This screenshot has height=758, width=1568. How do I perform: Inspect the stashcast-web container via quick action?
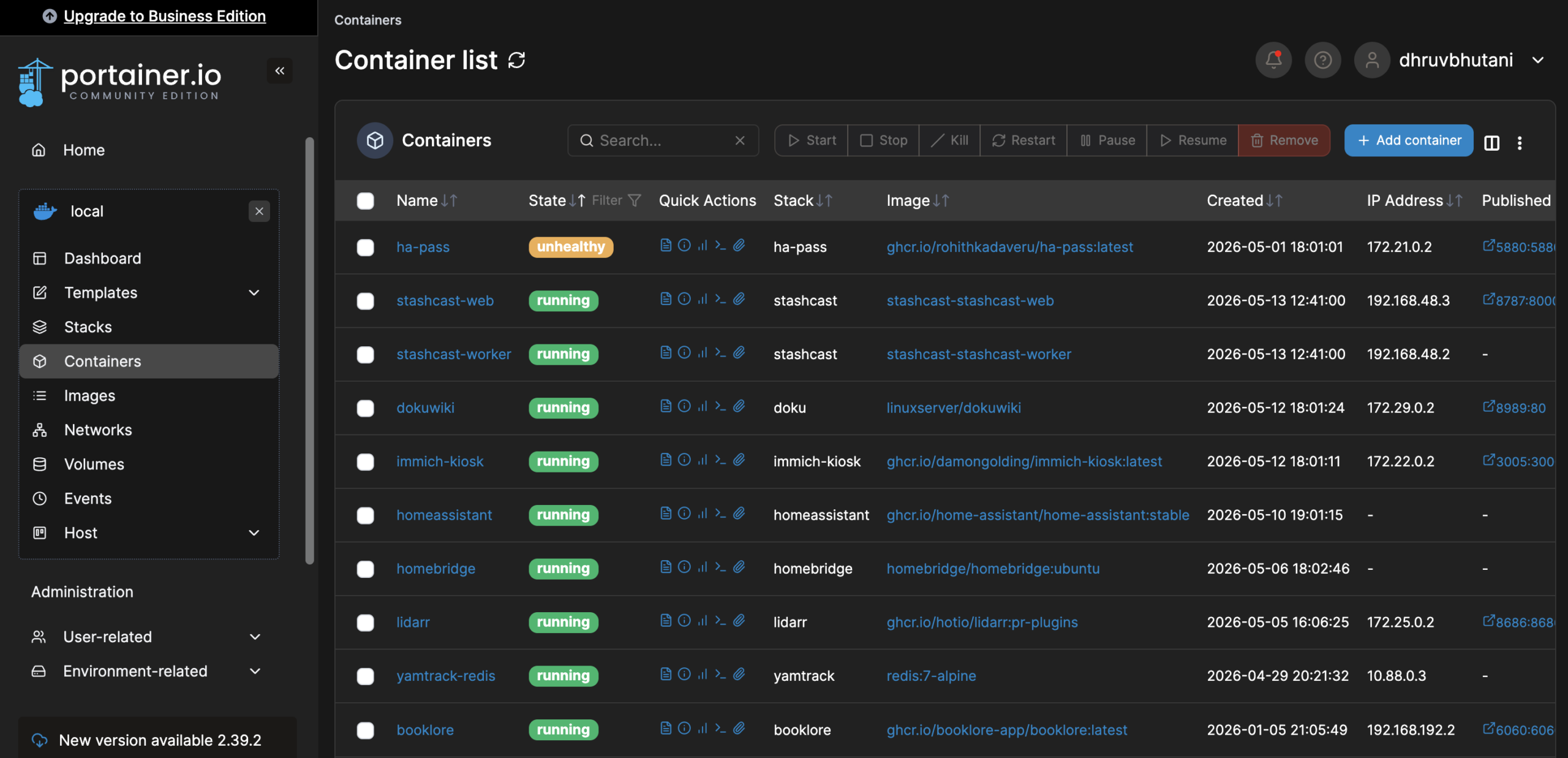684,298
